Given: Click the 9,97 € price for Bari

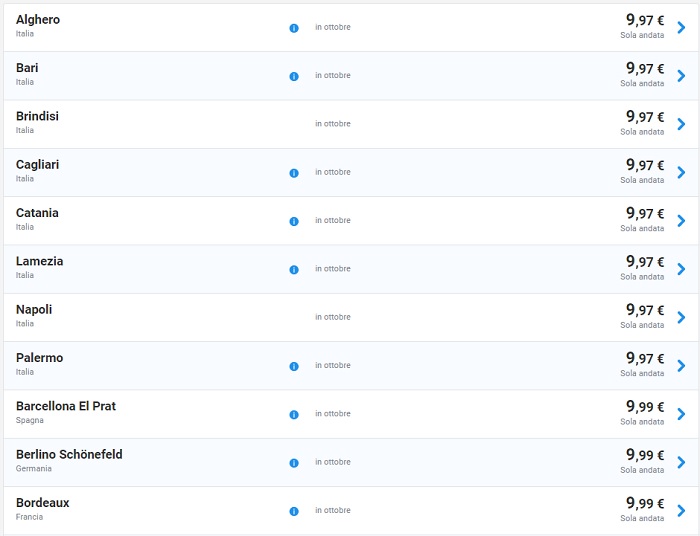Looking at the screenshot, I should 645,68.
